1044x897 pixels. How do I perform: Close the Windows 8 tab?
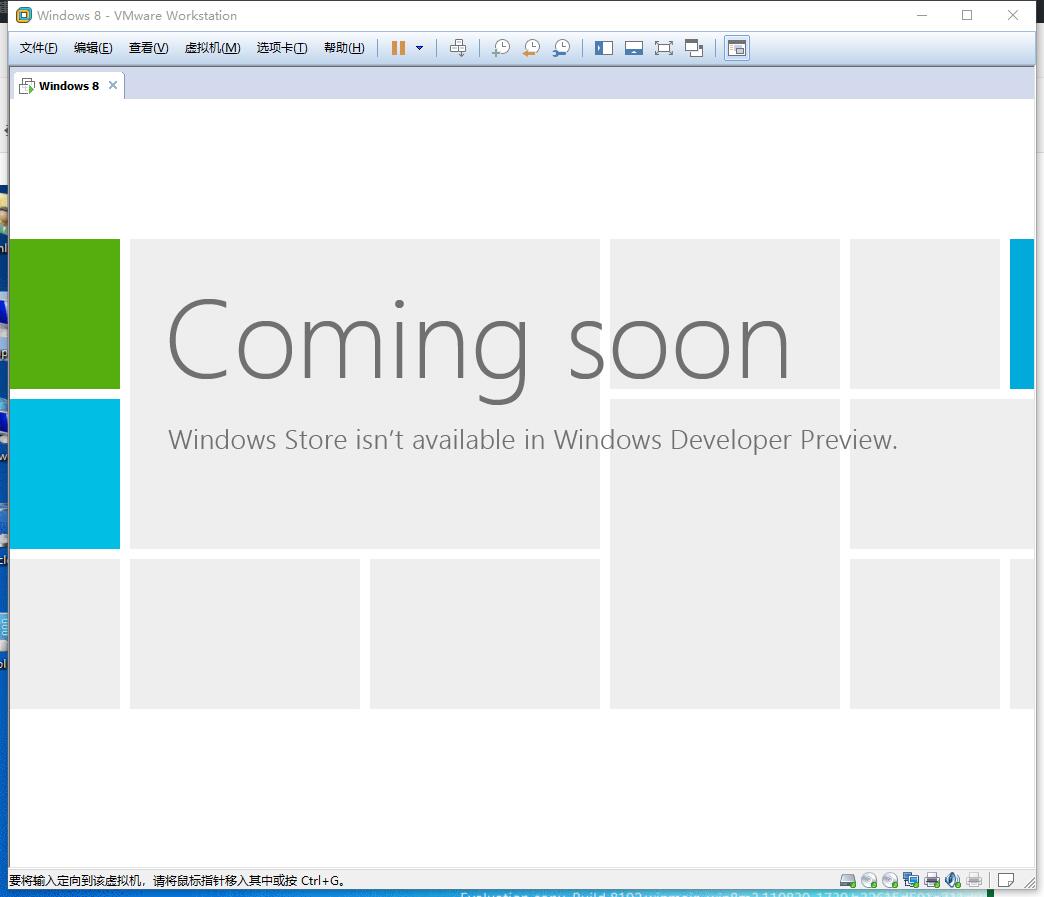113,85
